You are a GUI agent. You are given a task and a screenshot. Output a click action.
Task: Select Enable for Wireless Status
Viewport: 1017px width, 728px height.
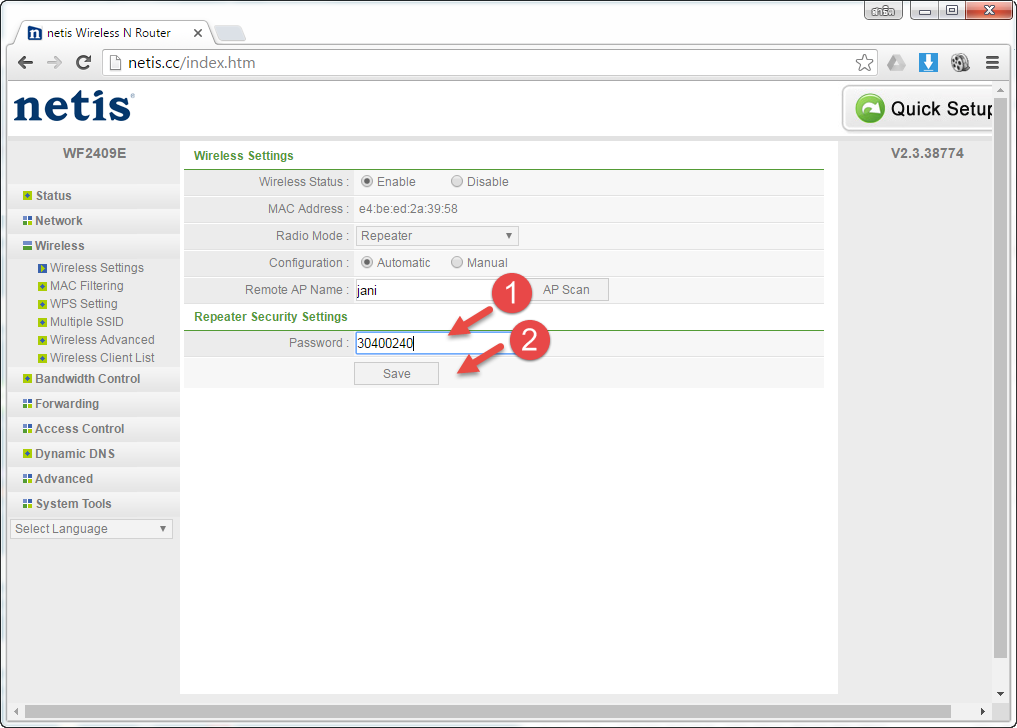click(367, 181)
